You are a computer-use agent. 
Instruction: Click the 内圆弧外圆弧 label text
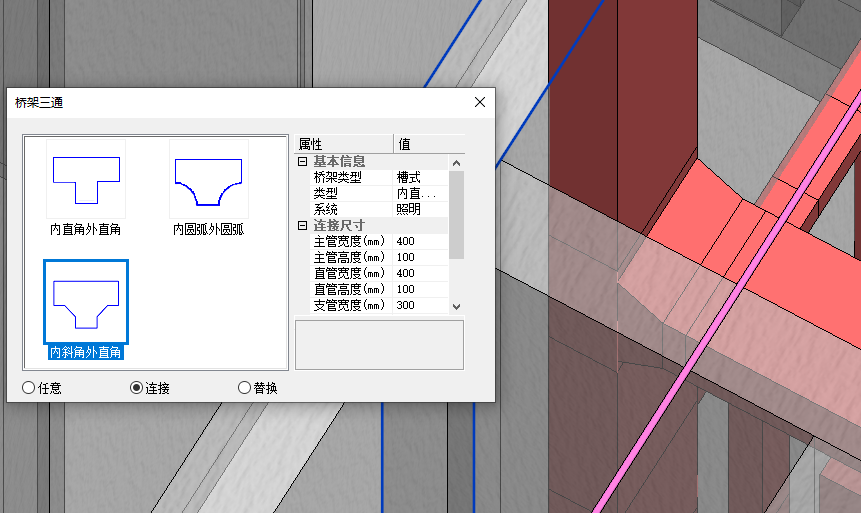209,229
